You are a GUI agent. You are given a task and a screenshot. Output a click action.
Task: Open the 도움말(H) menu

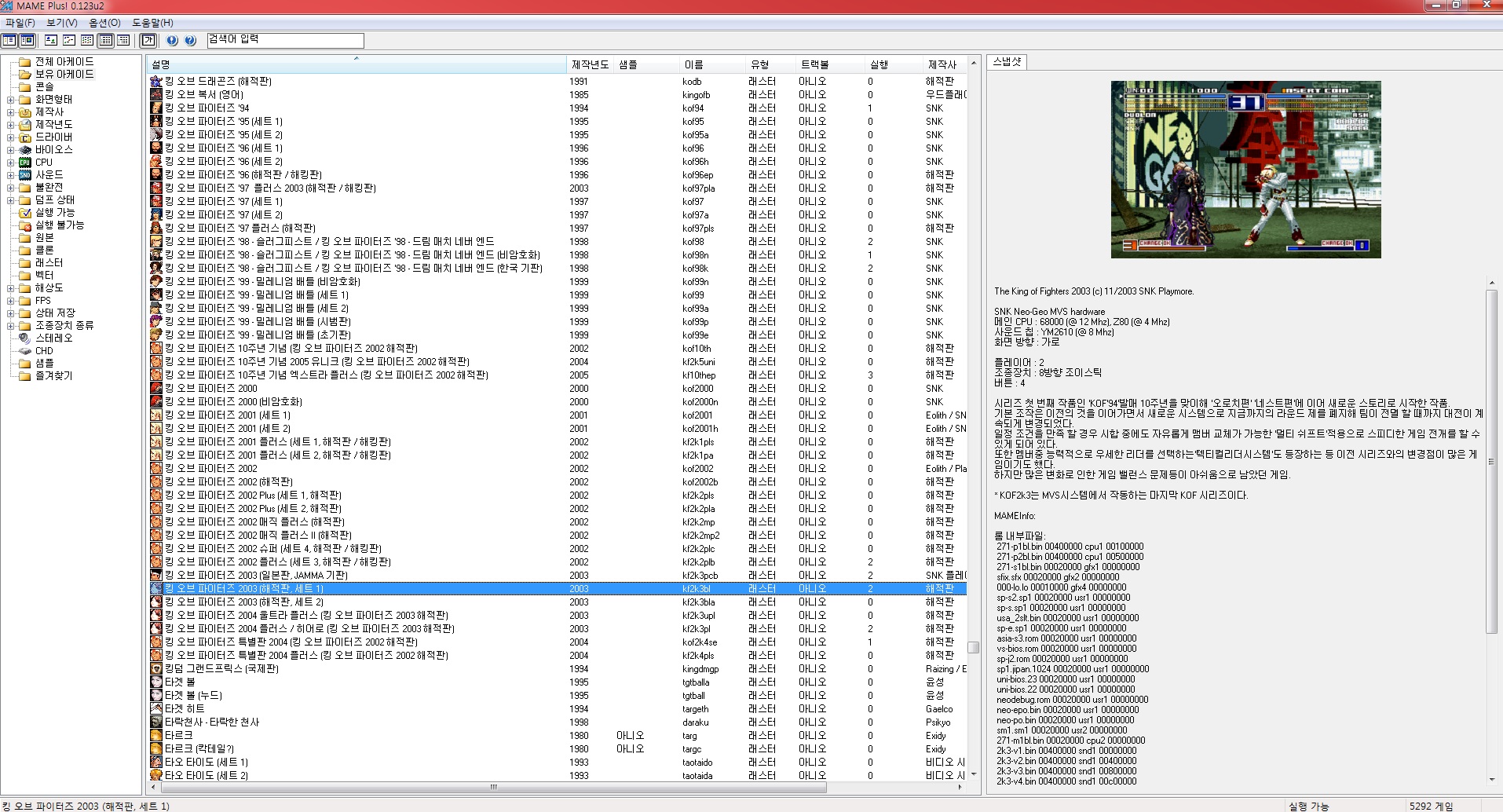pyautogui.click(x=152, y=23)
